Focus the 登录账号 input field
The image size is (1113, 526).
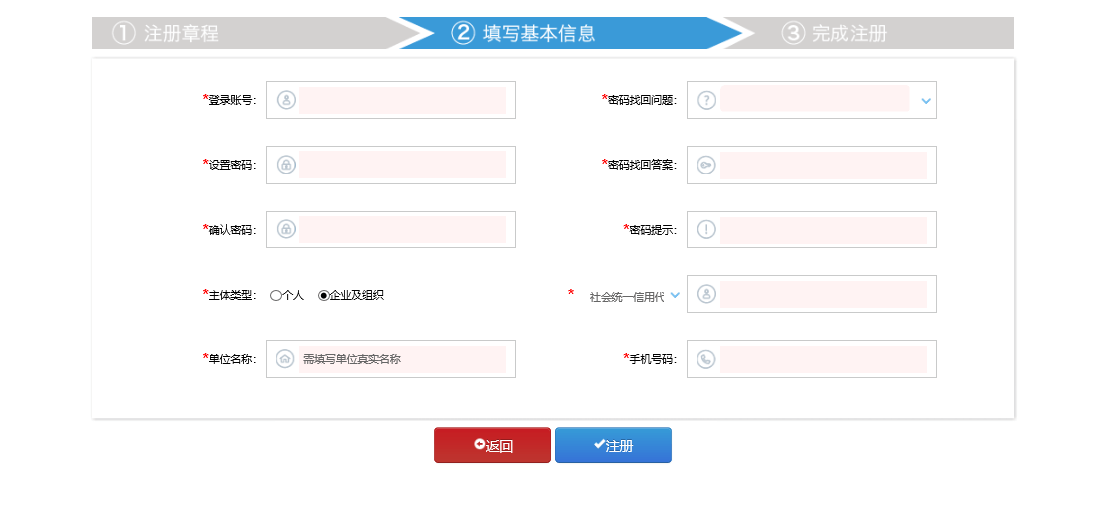pos(402,100)
